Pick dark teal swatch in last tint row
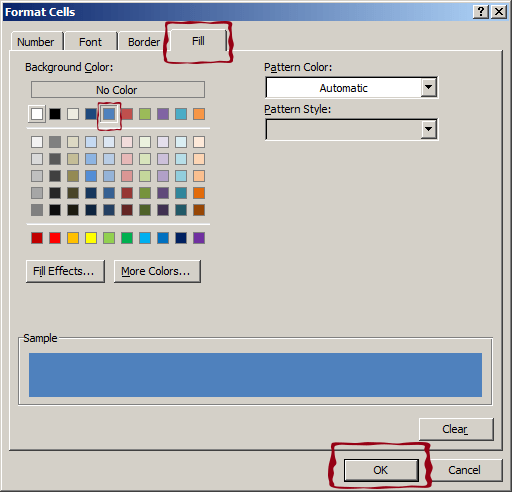 (x=181, y=210)
